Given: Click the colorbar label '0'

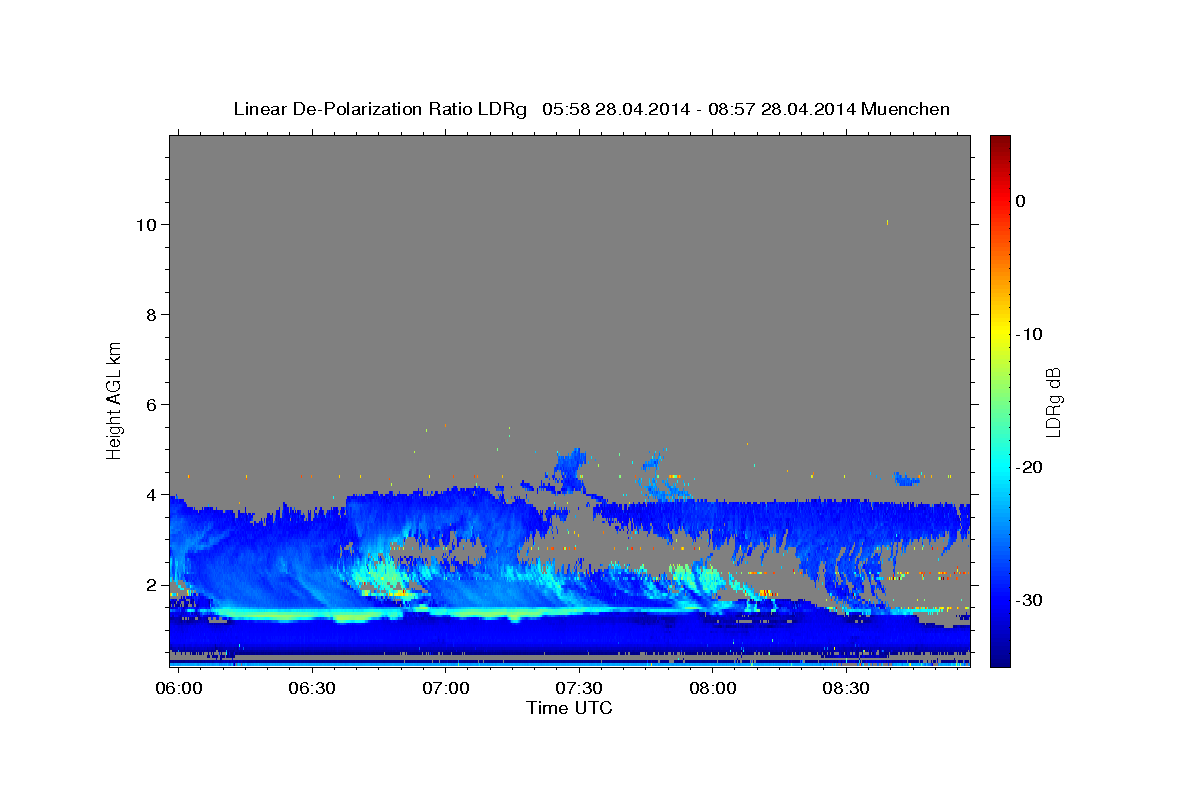Looking at the screenshot, I should (x=1021, y=201).
